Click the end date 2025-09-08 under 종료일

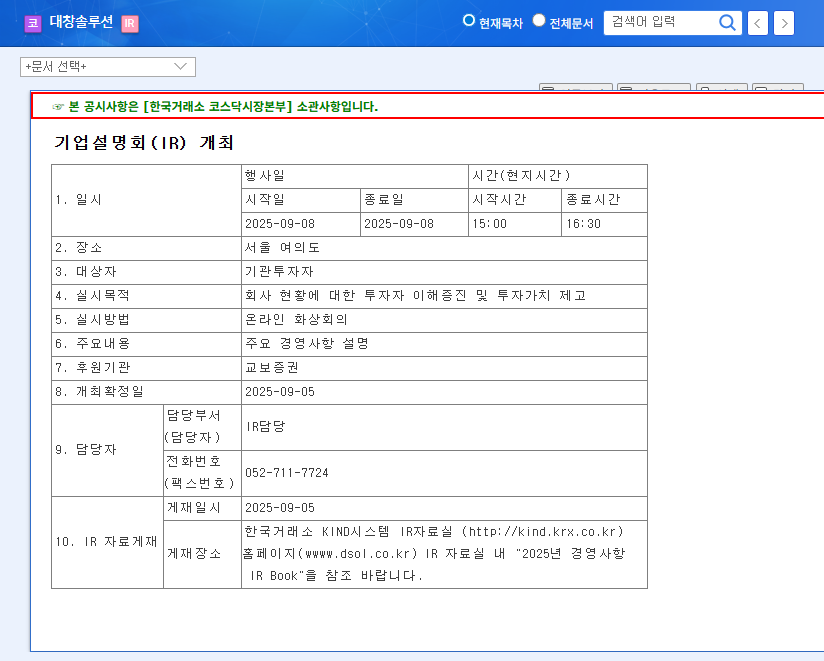coord(399,224)
